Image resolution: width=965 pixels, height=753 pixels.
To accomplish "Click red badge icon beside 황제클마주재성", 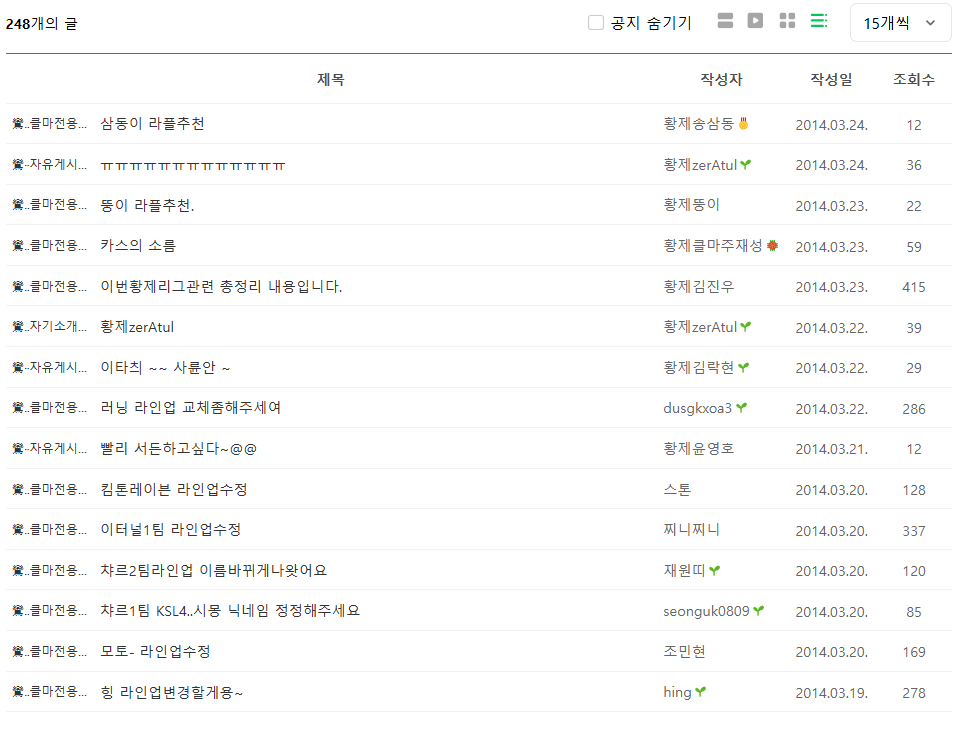I will click(772, 246).
